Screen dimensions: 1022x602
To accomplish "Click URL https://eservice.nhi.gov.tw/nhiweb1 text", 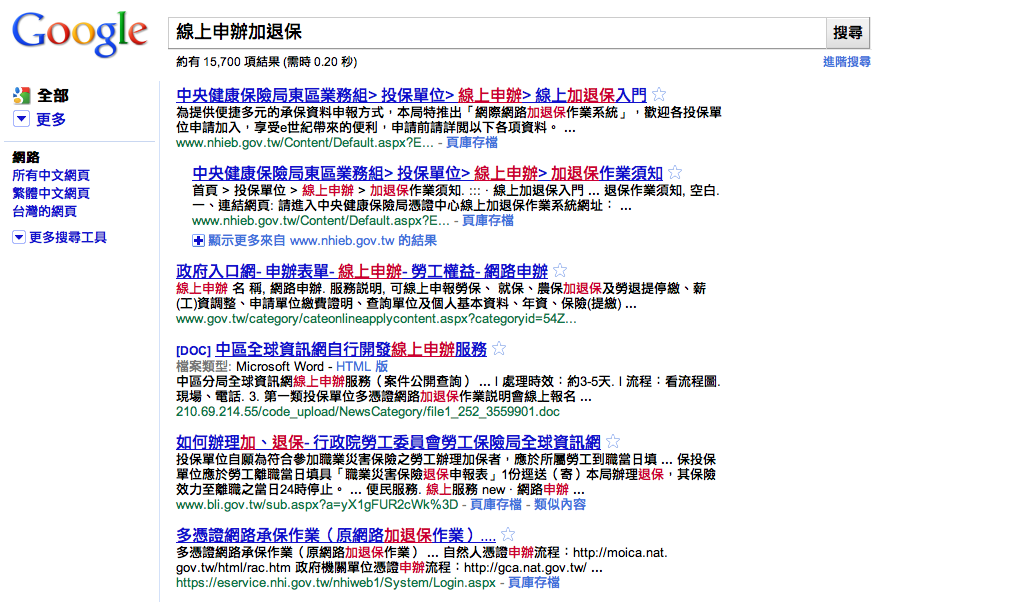I will coord(336,583).
